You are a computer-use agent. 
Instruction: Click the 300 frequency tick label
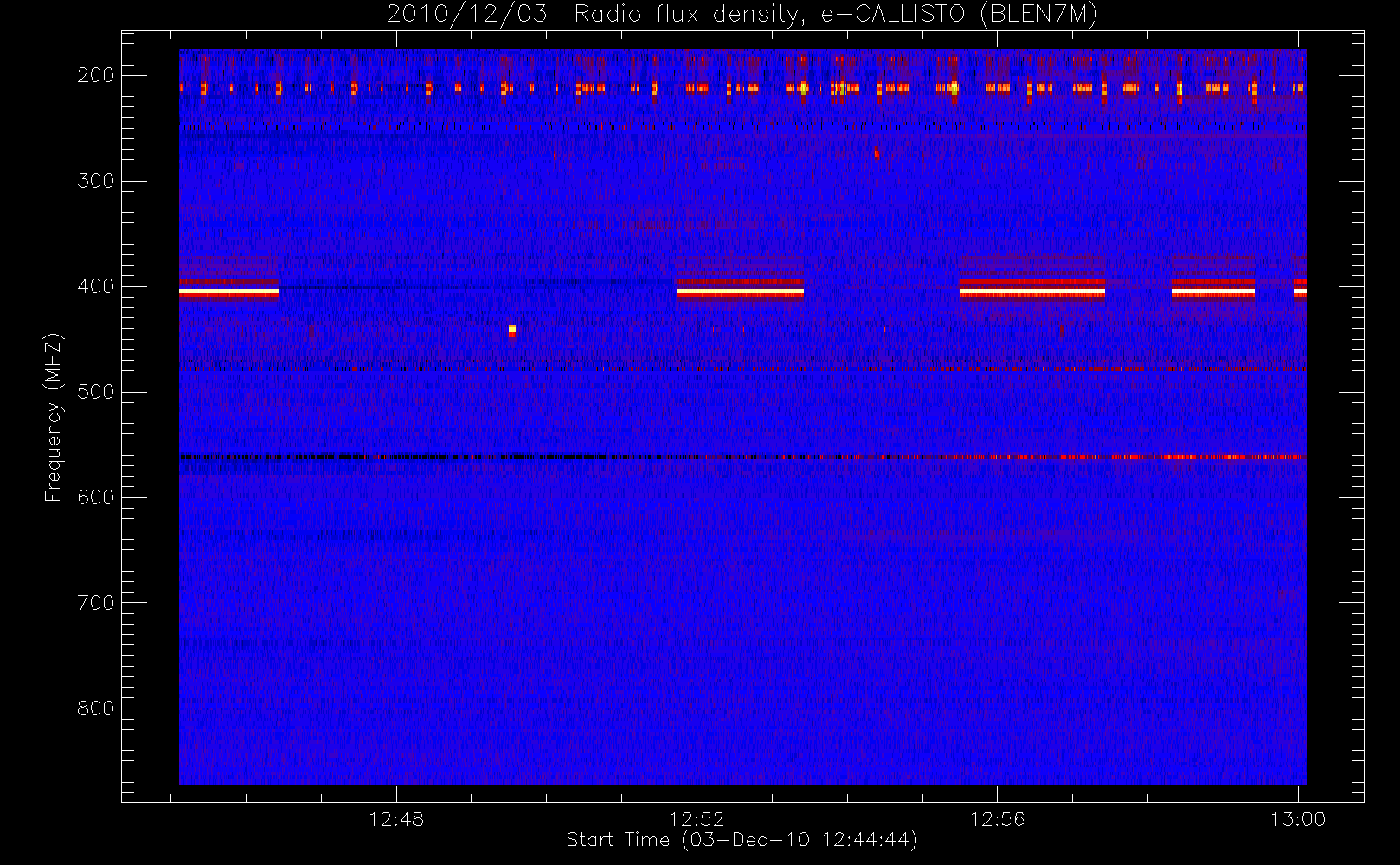click(96, 181)
